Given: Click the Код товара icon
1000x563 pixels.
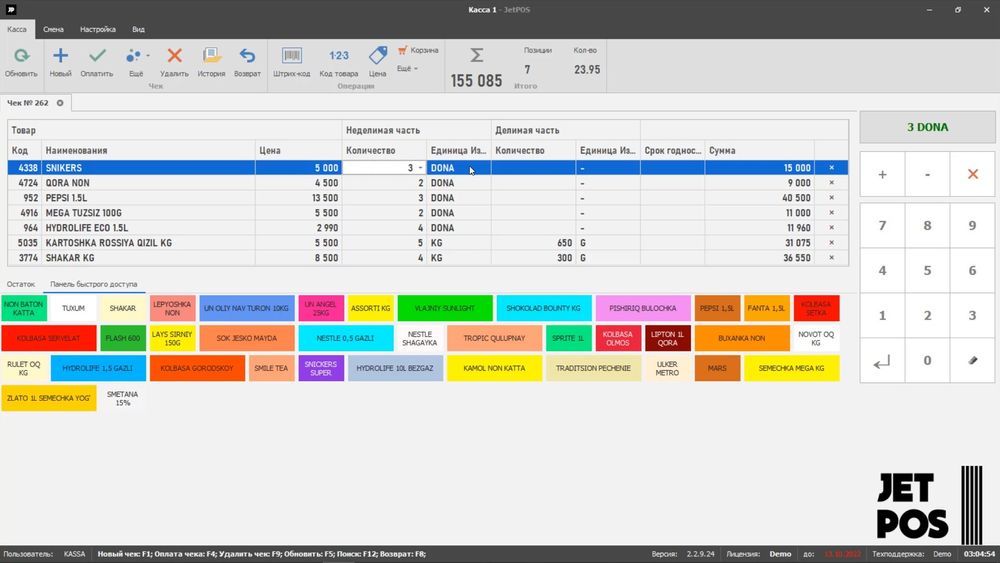Looking at the screenshot, I should click(x=339, y=56).
